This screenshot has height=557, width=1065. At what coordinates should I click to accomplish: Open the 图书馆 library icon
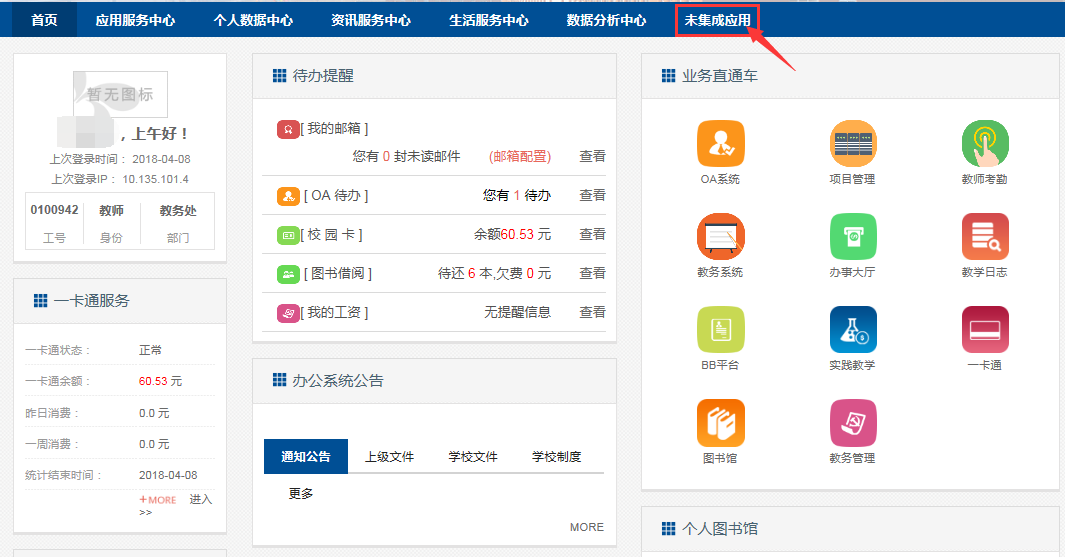[x=720, y=424]
